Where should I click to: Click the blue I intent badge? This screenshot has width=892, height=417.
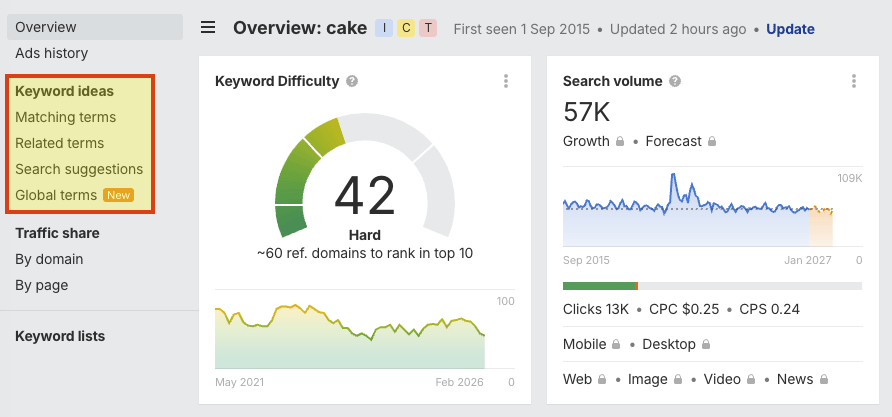click(x=384, y=28)
